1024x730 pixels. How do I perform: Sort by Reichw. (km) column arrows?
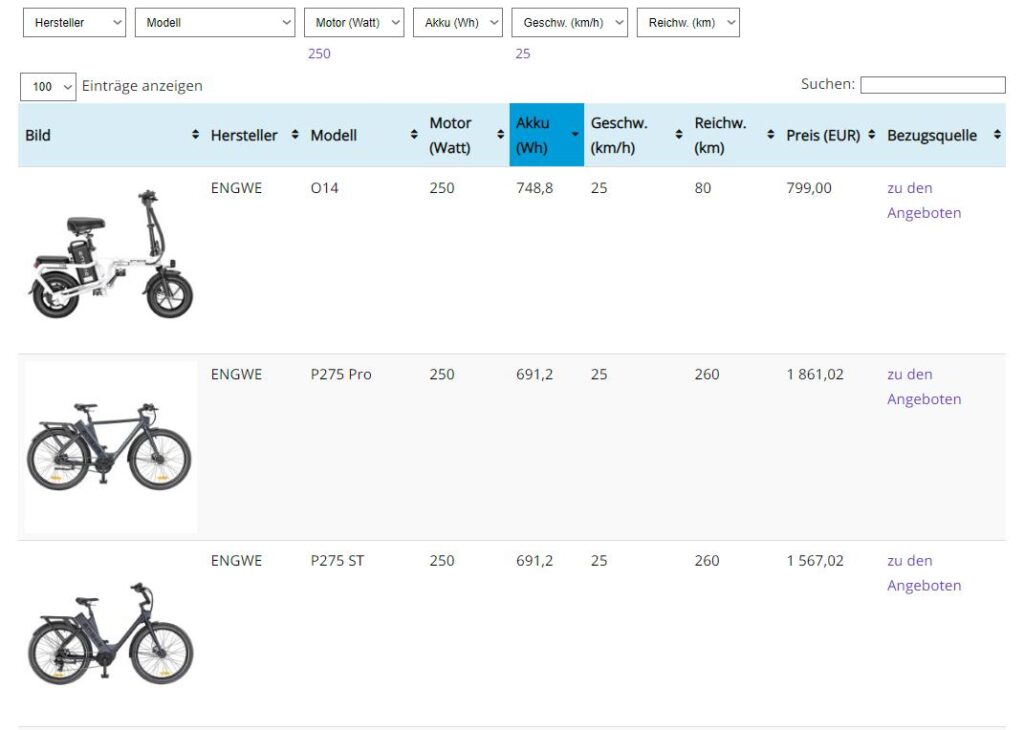[771, 135]
